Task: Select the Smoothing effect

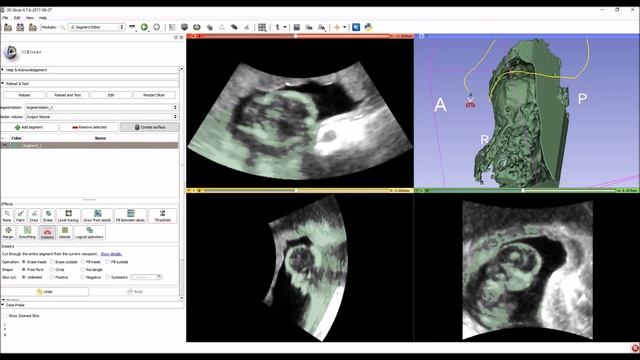Action: click(27, 233)
